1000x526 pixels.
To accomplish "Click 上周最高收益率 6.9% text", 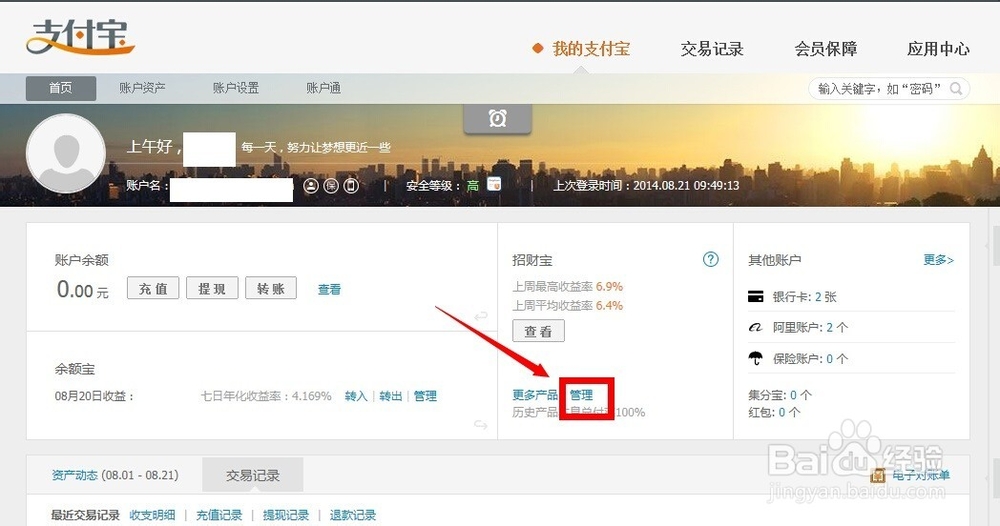I will [568, 286].
